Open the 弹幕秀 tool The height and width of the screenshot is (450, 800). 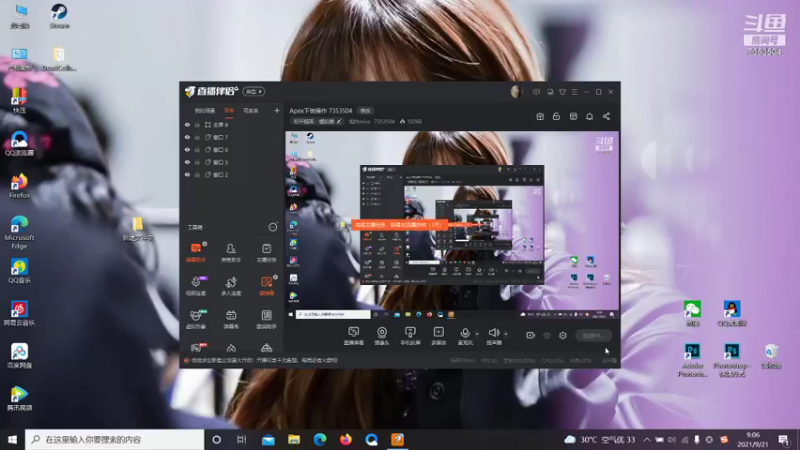(231, 319)
